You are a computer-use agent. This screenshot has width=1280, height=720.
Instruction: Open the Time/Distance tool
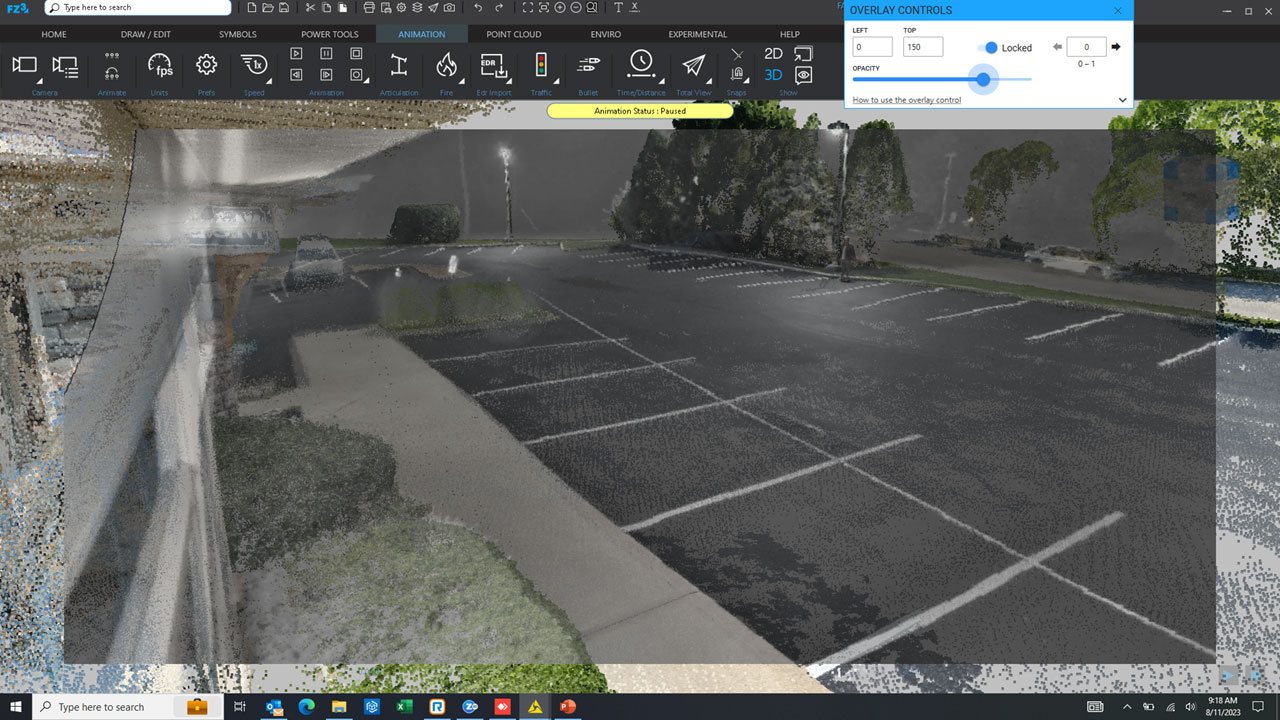pos(641,65)
